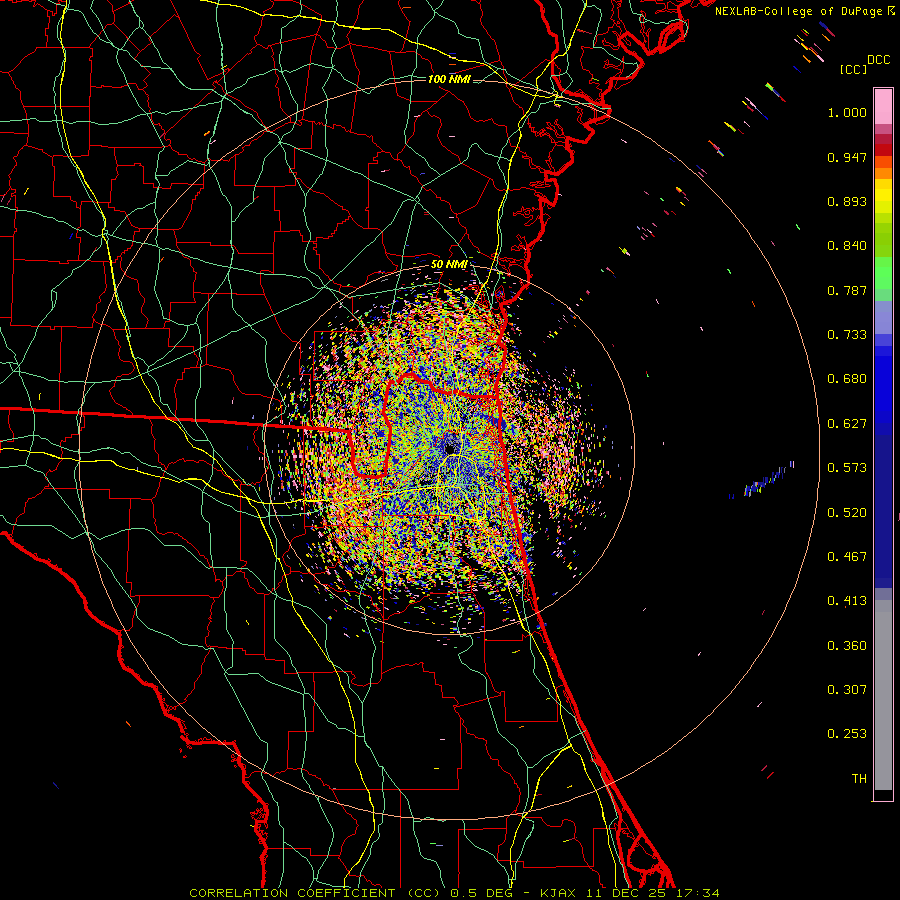Image resolution: width=900 pixels, height=900 pixels.
Task: Click the 100 NMI range ring label
Action: pos(449,79)
